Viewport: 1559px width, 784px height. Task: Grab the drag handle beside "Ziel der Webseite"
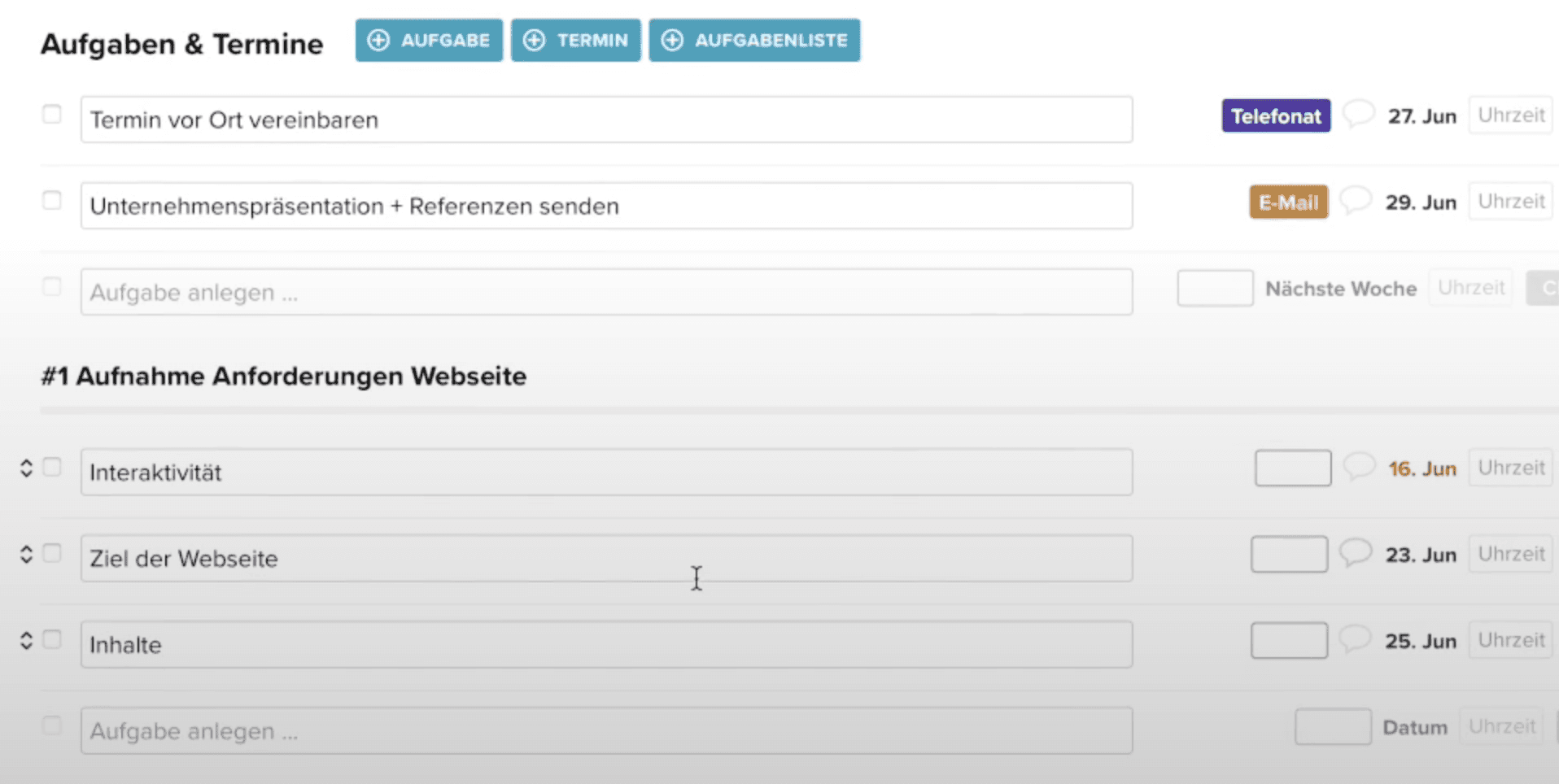[25, 554]
